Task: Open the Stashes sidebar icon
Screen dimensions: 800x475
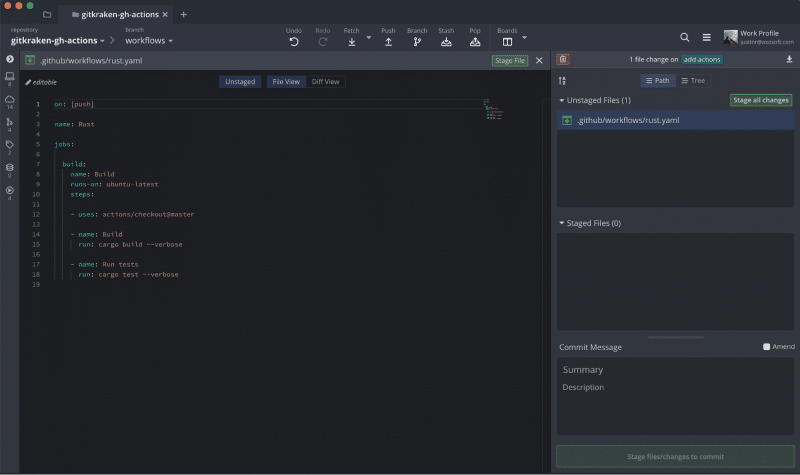Action: (10, 167)
